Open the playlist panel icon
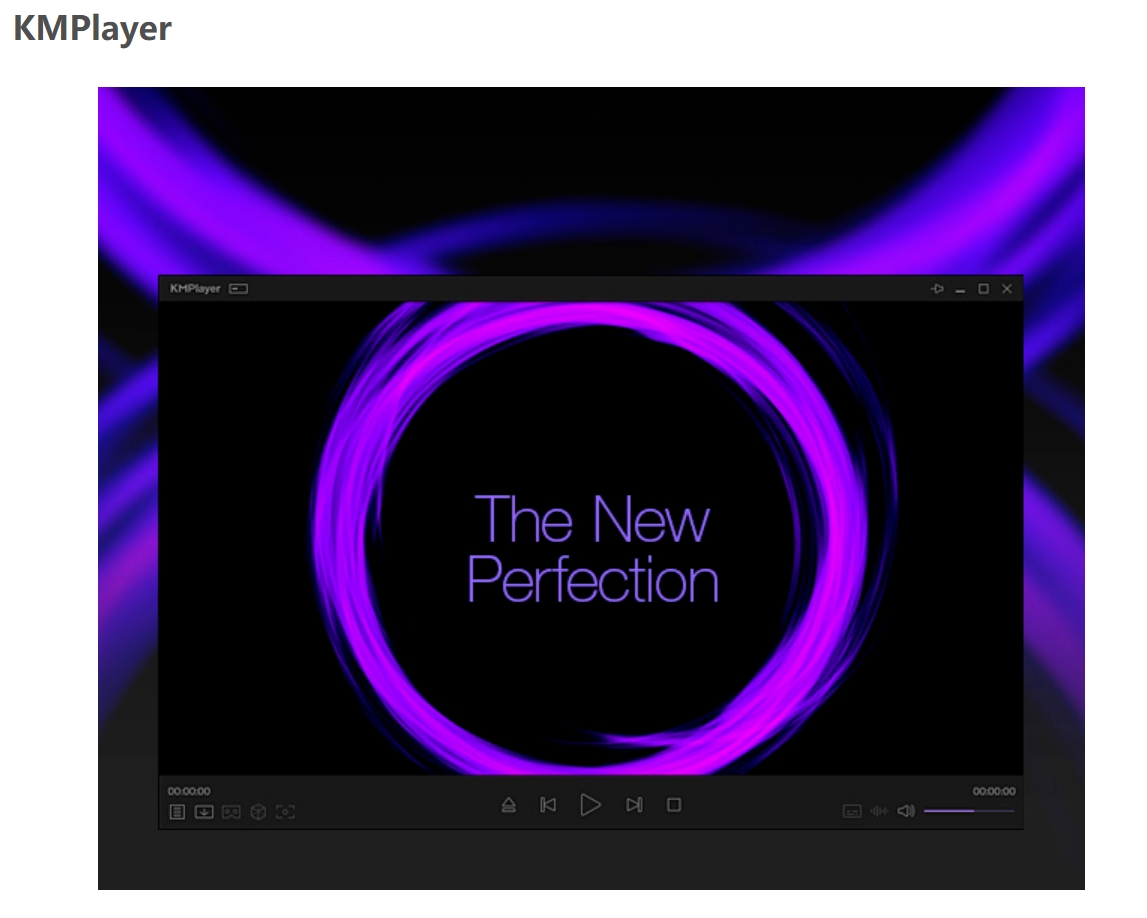The width and height of the screenshot is (1147, 918). (177, 812)
